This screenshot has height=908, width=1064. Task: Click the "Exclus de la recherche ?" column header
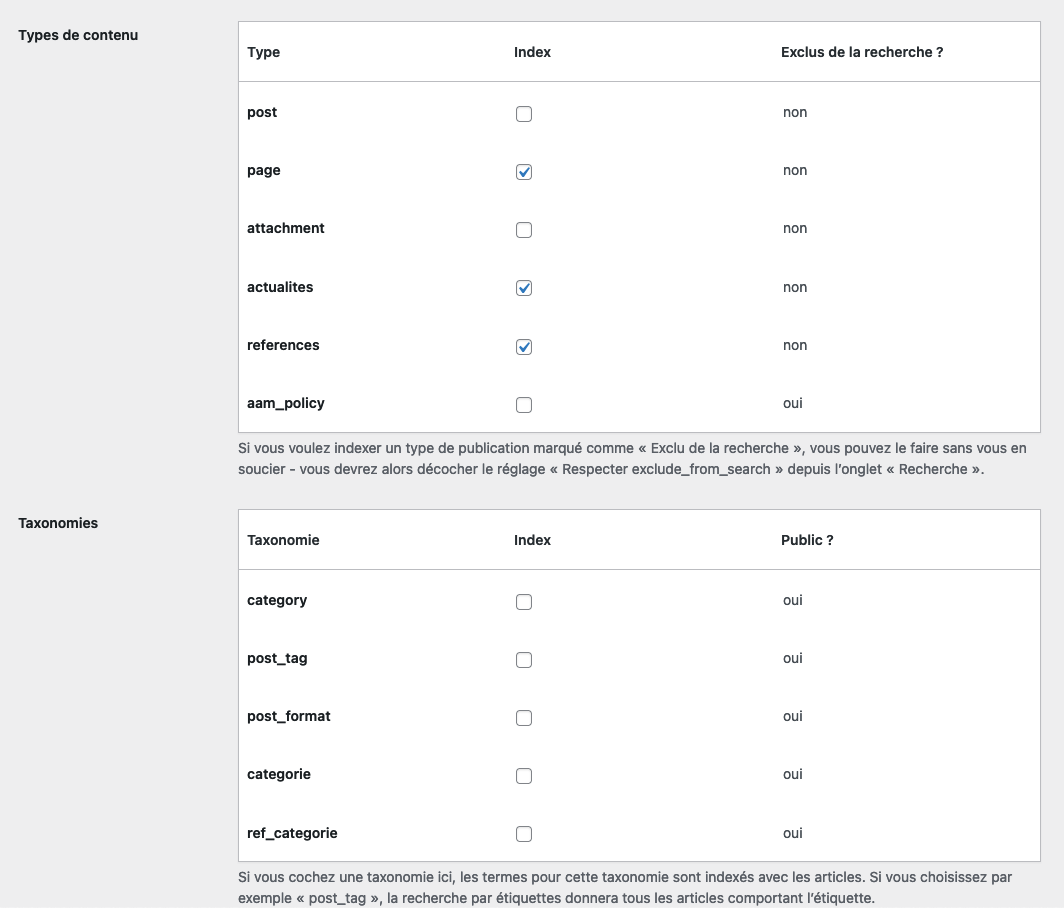tap(862, 52)
